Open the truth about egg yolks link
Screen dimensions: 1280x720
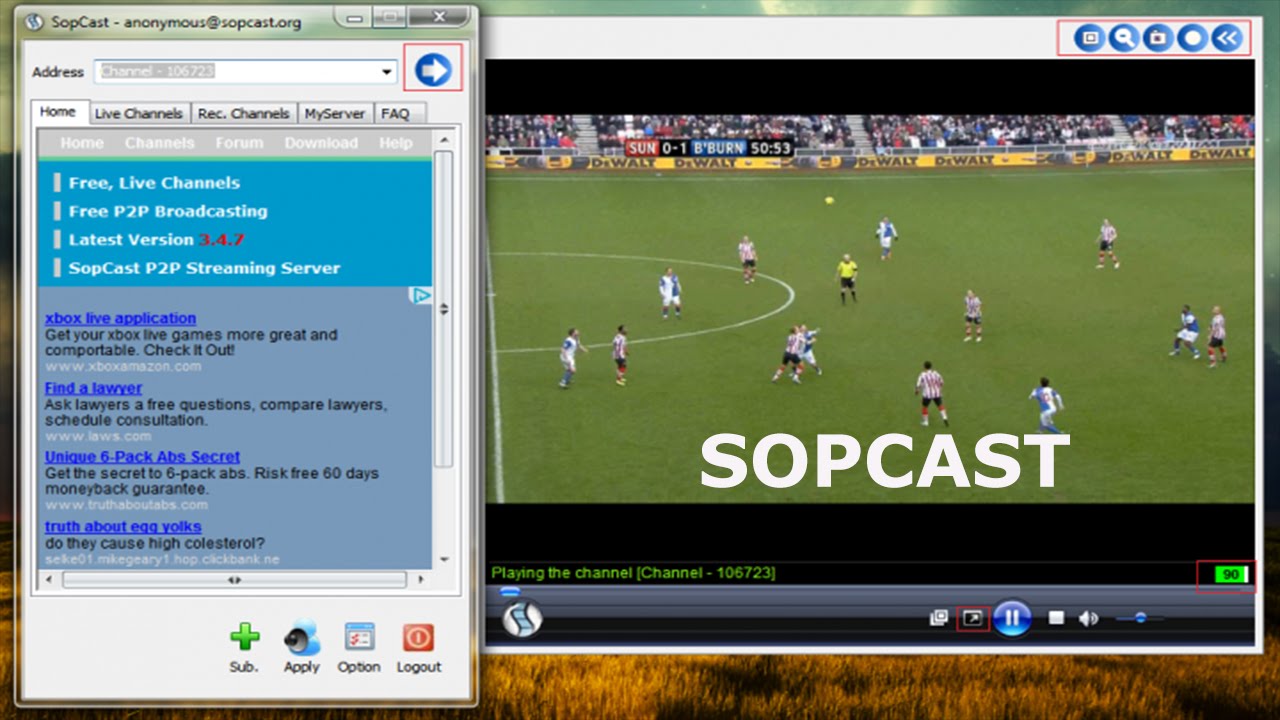(123, 527)
